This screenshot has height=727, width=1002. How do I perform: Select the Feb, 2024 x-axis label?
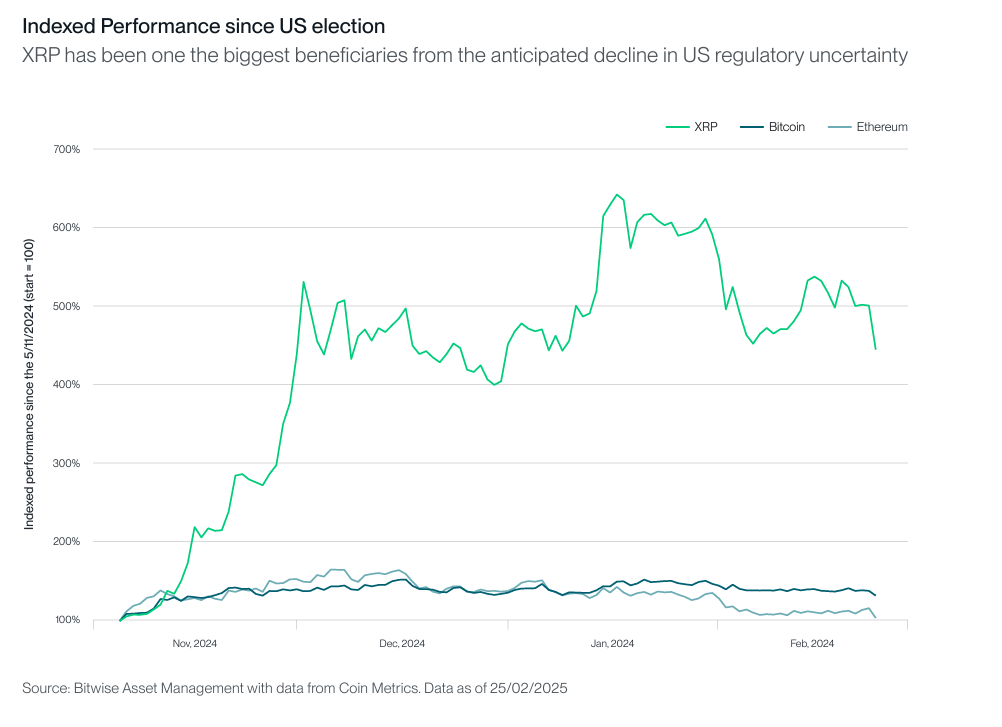[812, 643]
